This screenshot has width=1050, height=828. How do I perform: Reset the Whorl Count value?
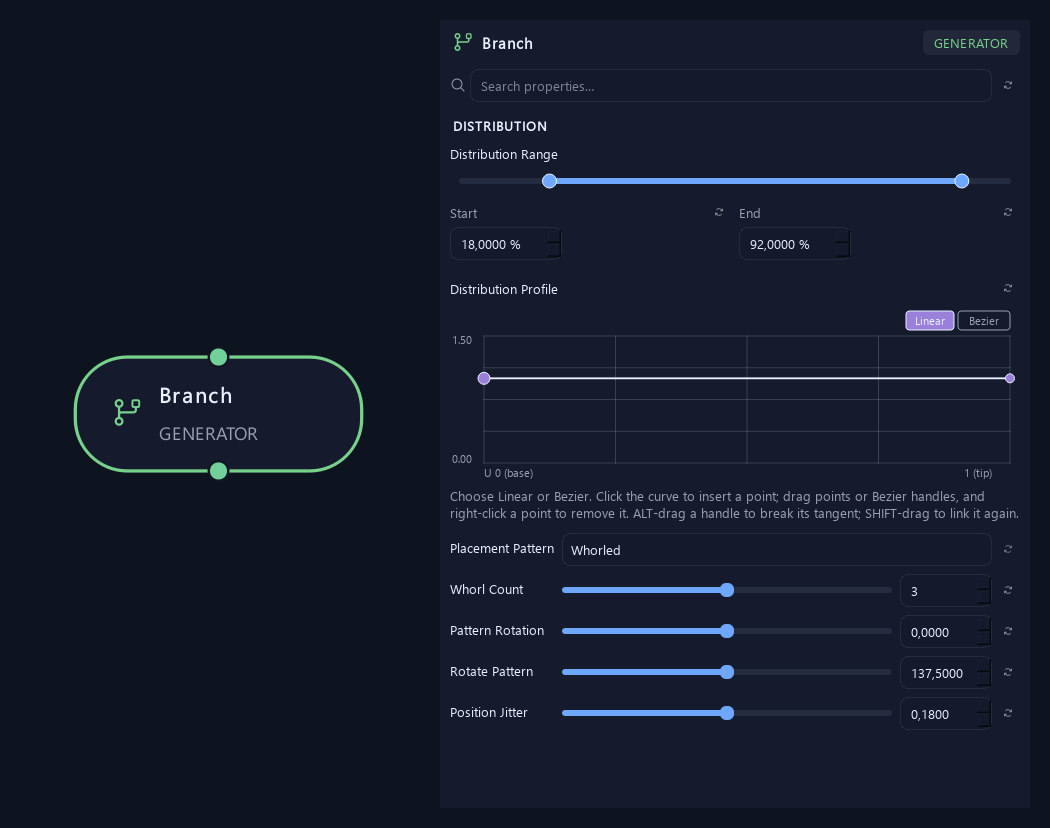pos(1008,590)
